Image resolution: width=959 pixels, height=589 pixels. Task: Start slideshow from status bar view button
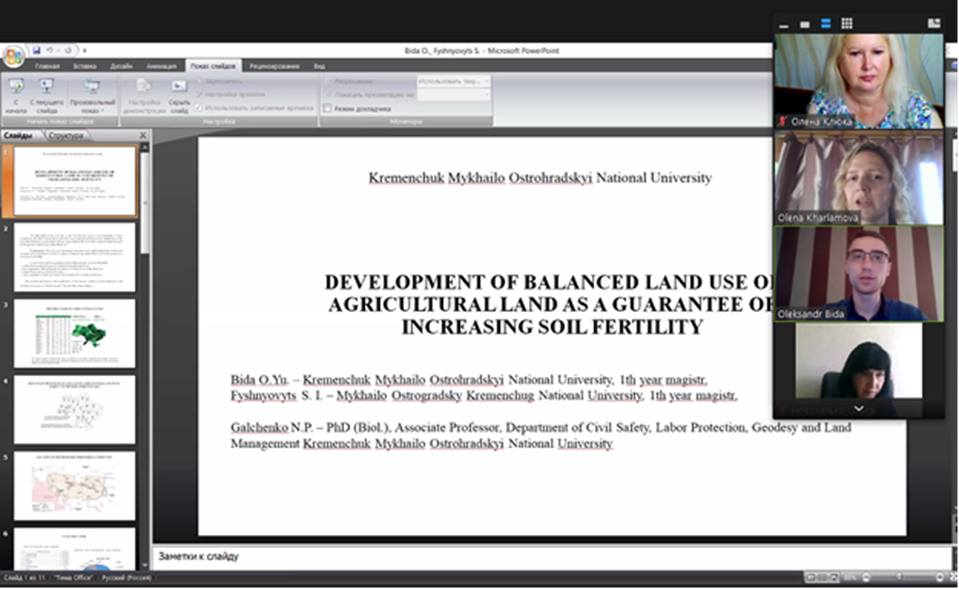tap(833, 577)
